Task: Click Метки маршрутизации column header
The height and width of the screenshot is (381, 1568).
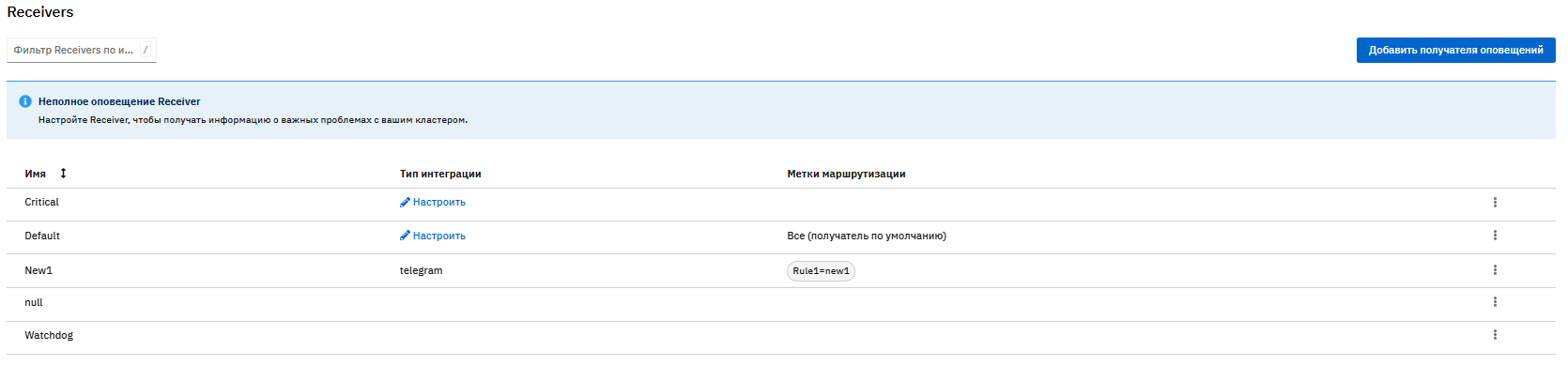Action: (x=846, y=174)
